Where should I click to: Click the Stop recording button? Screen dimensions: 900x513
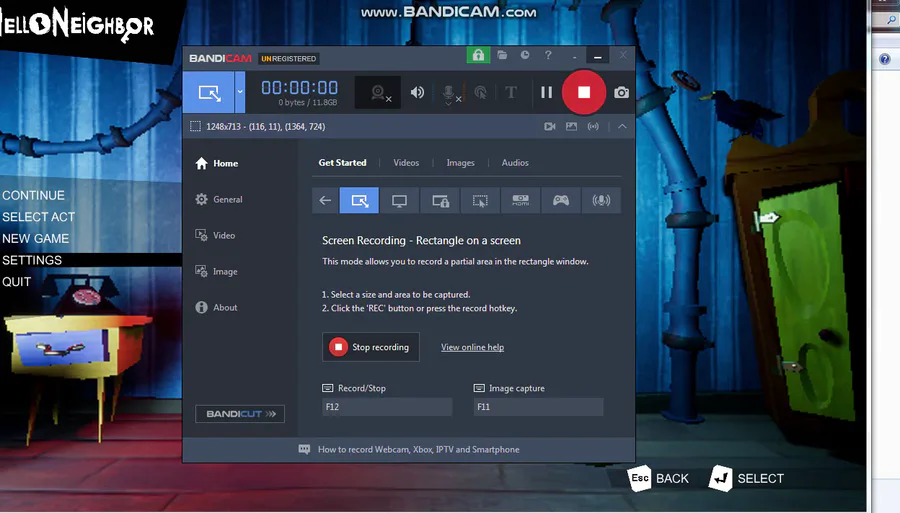[x=371, y=347]
